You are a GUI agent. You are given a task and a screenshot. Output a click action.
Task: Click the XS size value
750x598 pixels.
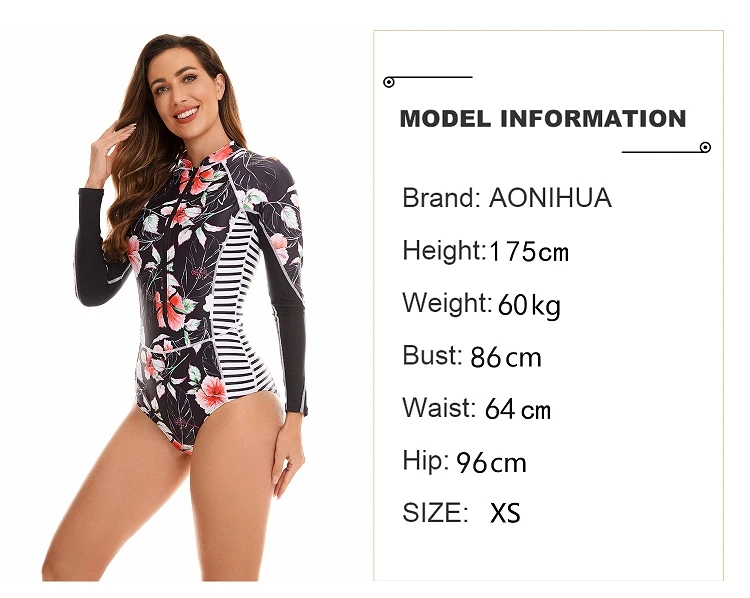pyautogui.click(x=505, y=513)
